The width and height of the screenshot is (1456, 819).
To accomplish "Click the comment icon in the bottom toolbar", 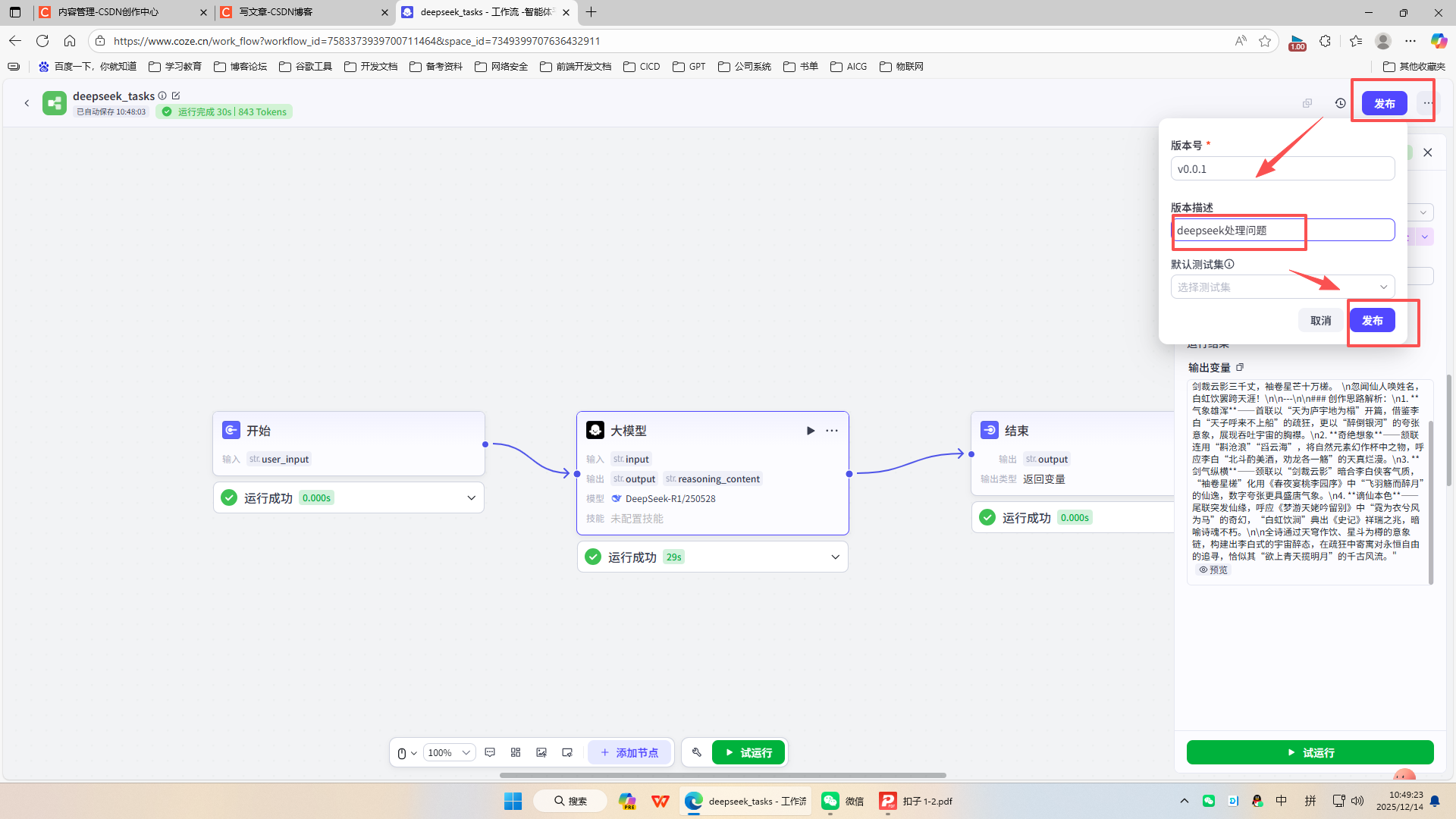I will (x=490, y=752).
